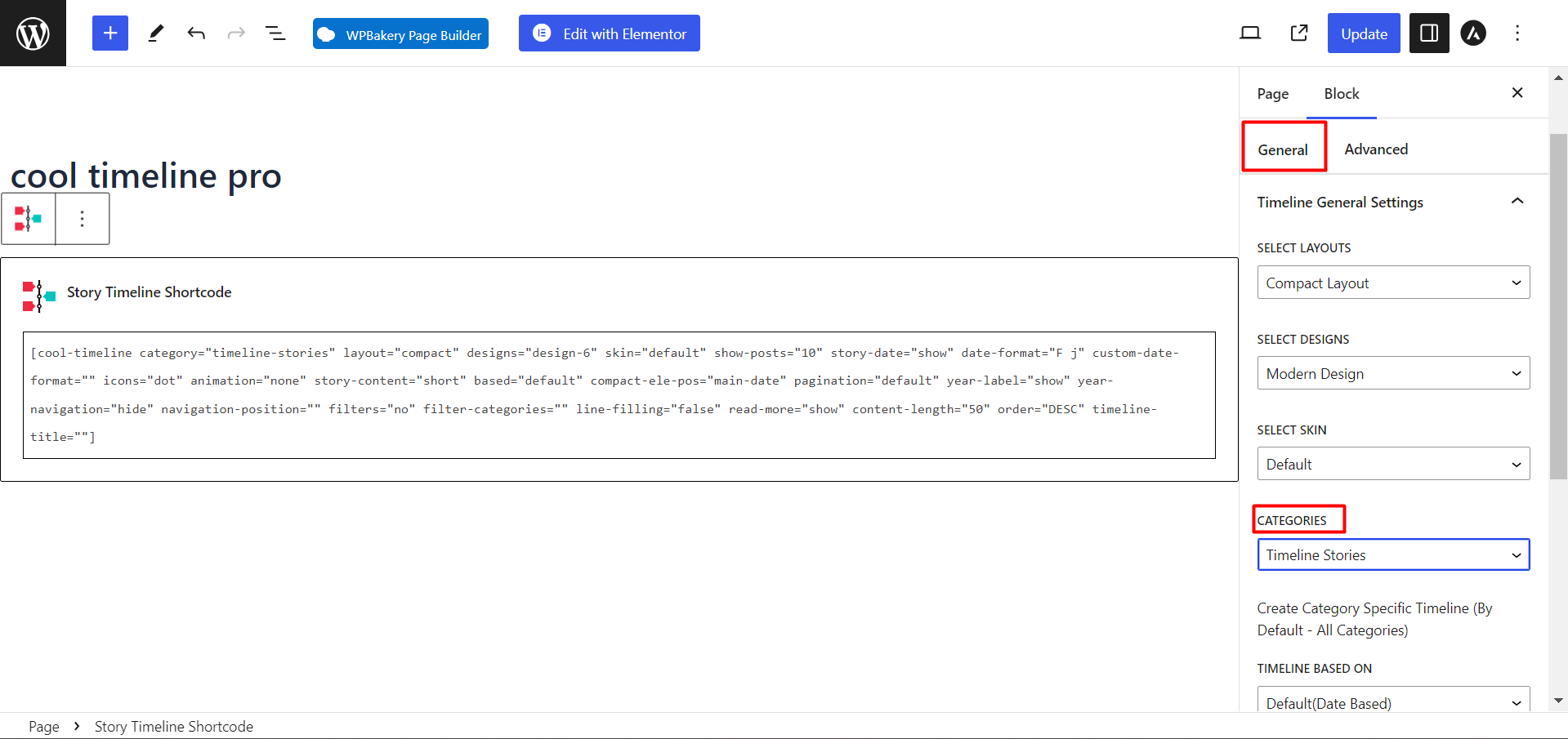Open the Select Designs dropdown
The width and height of the screenshot is (1568, 739).
(1392, 373)
